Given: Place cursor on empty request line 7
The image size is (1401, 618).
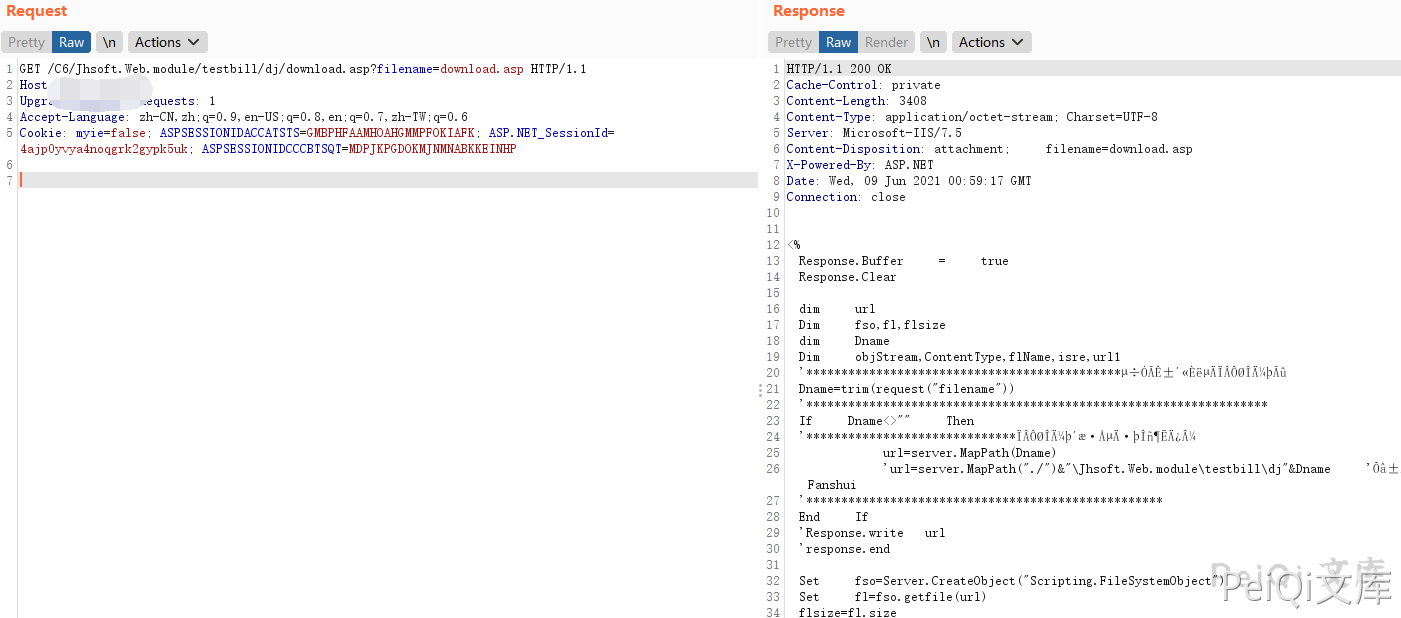Looking at the screenshot, I should pos(300,180).
